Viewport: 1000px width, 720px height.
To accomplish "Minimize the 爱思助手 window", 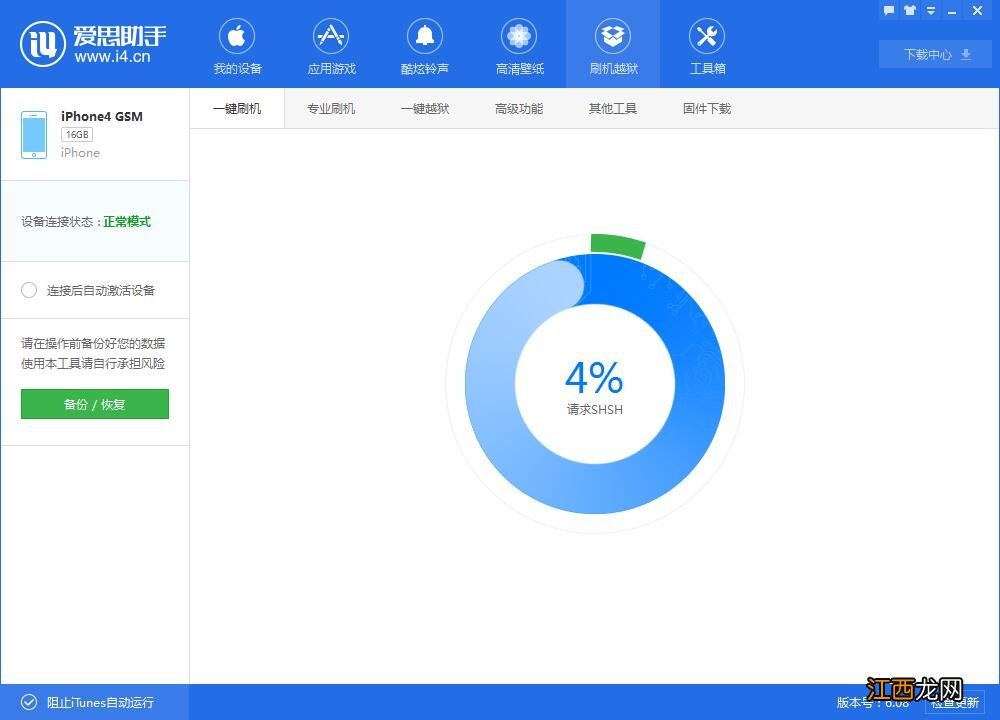I will pyautogui.click(x=952, y=11).
